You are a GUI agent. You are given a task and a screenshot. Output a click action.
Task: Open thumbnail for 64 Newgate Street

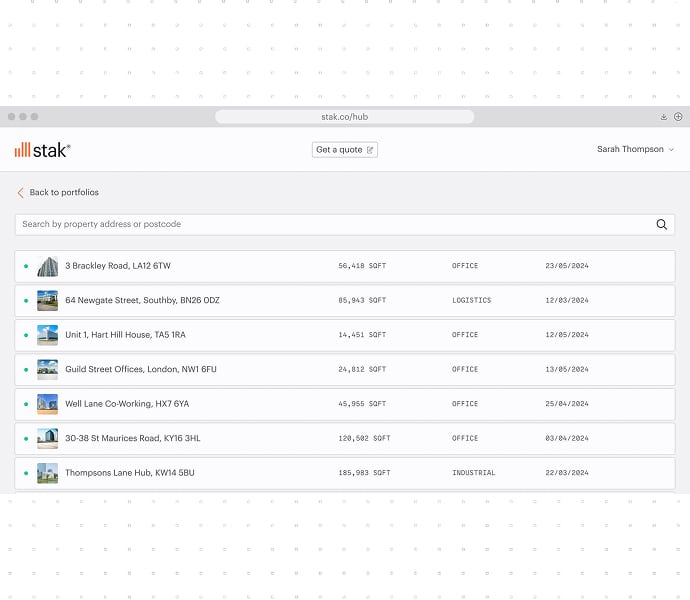[48, 301]
